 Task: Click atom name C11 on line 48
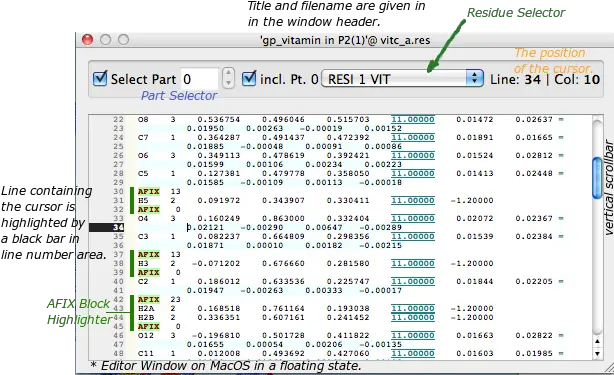pos(146,353)
